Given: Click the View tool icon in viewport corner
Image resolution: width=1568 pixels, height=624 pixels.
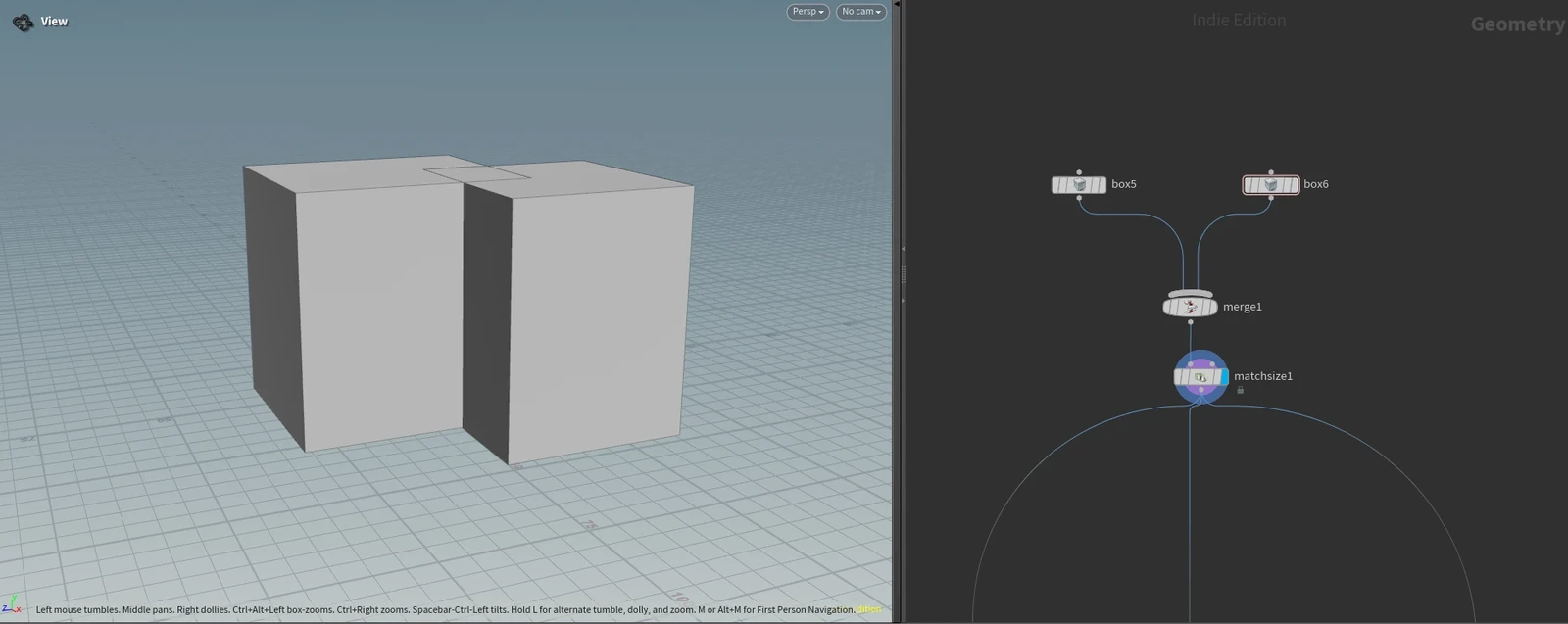Looking at the screenshot, I should (x=23, y=21).
